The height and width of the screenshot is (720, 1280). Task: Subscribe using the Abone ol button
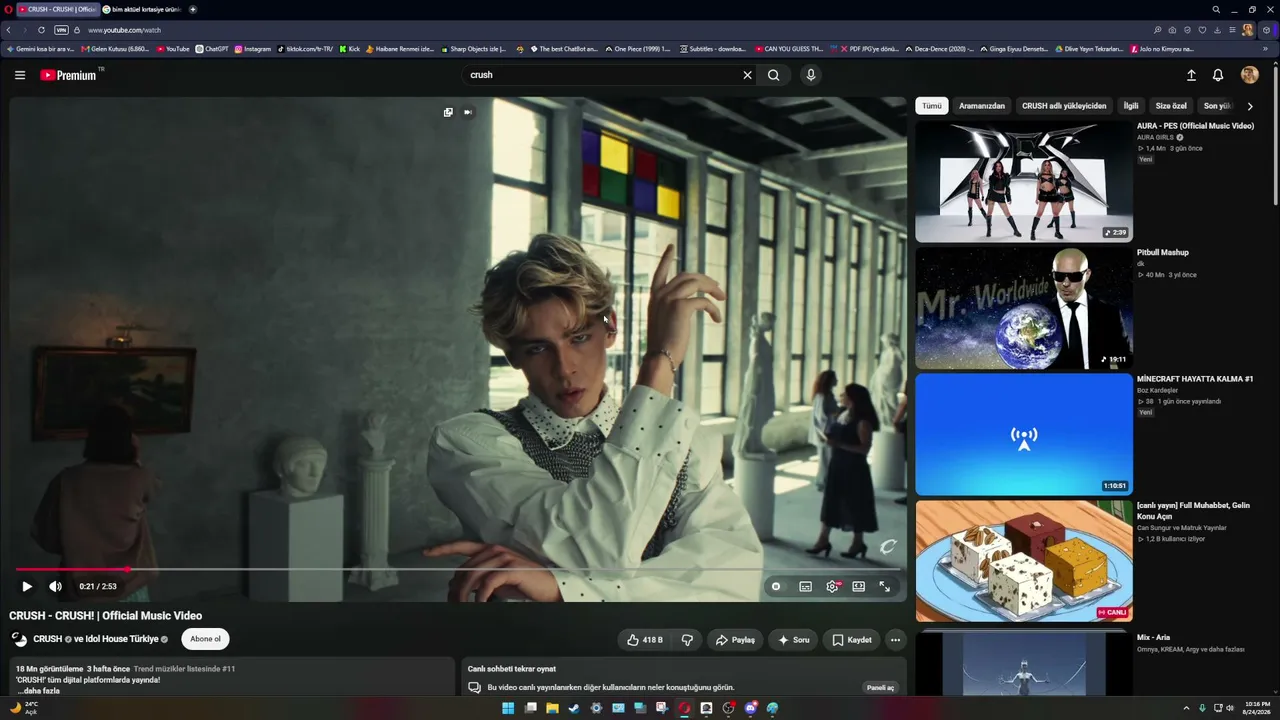tap(205, 639)
